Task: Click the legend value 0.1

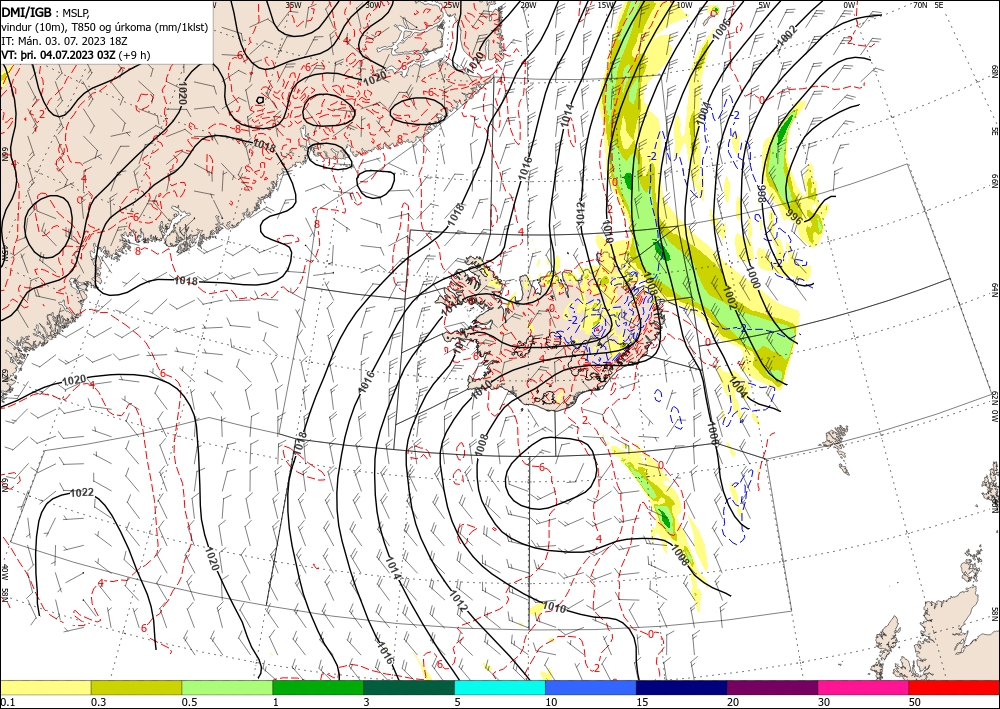Action: click(7, 702)
